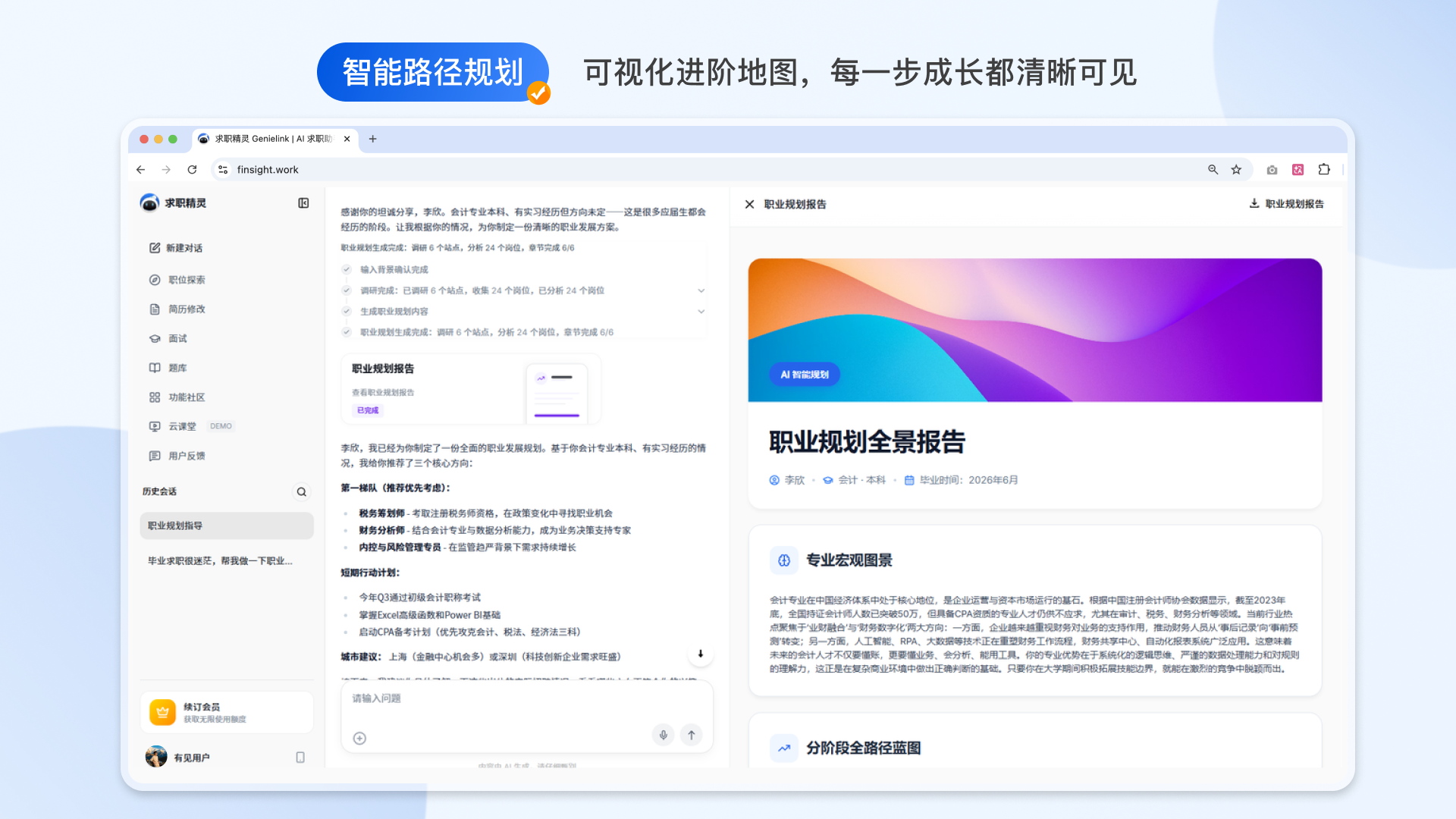This screenshot has width=1456, height=819.
Task: Open a new browser tab
Action: pyautogui.click(x=372, y=139)
